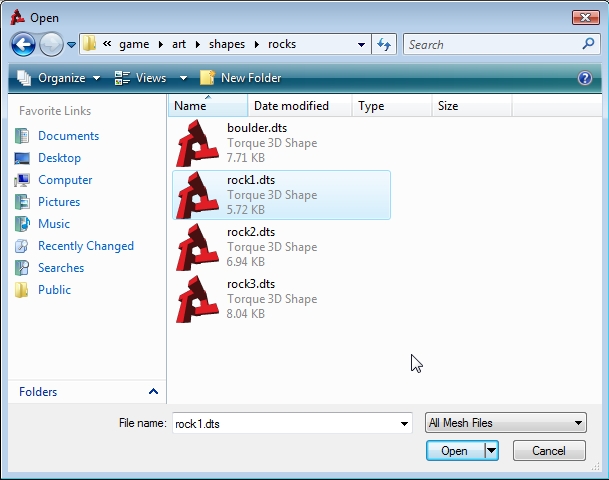The image size is (609, 480).
Task: Open the Music favorite link
Action: pos(54,224)
